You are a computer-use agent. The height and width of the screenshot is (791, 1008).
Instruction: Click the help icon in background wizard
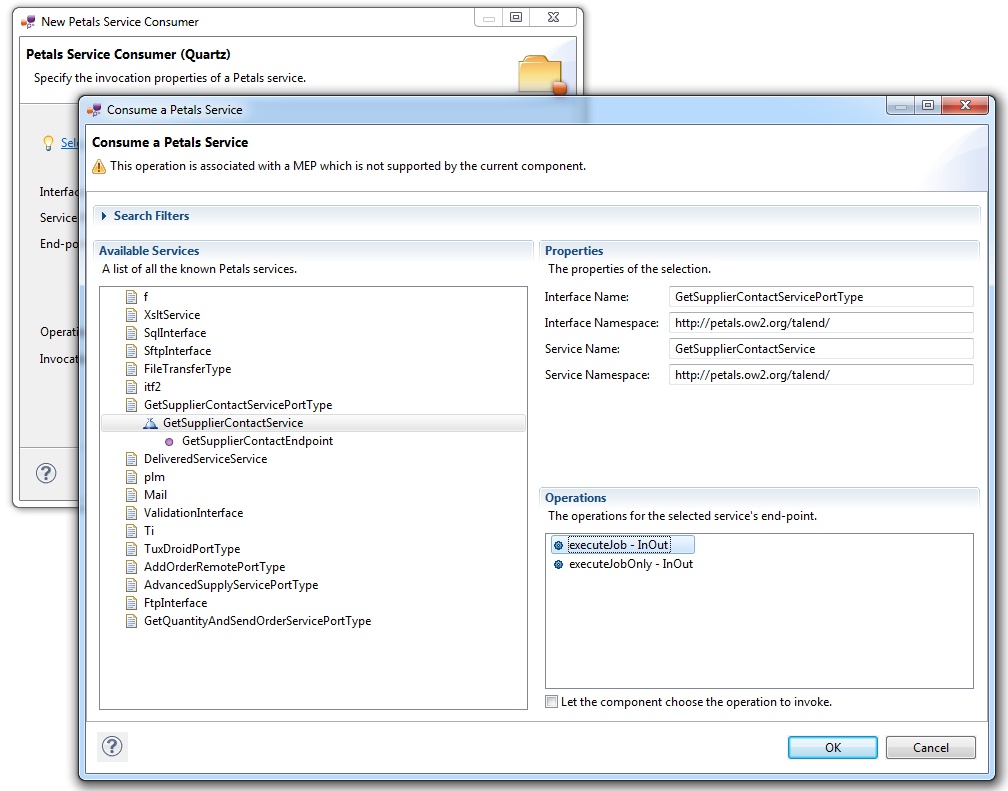point(46,474)
